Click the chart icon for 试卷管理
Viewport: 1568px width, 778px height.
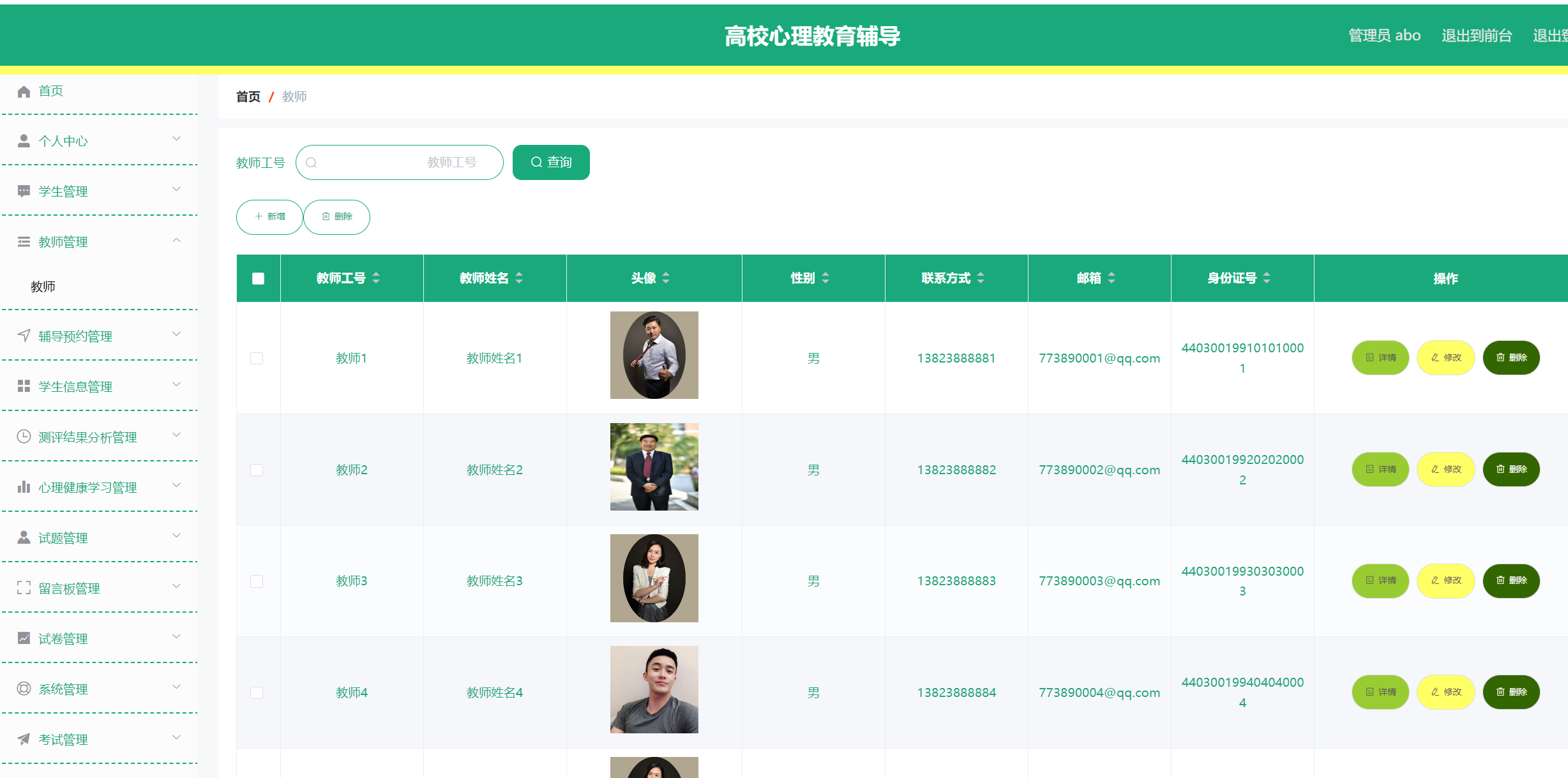click(x=24, y=638)
